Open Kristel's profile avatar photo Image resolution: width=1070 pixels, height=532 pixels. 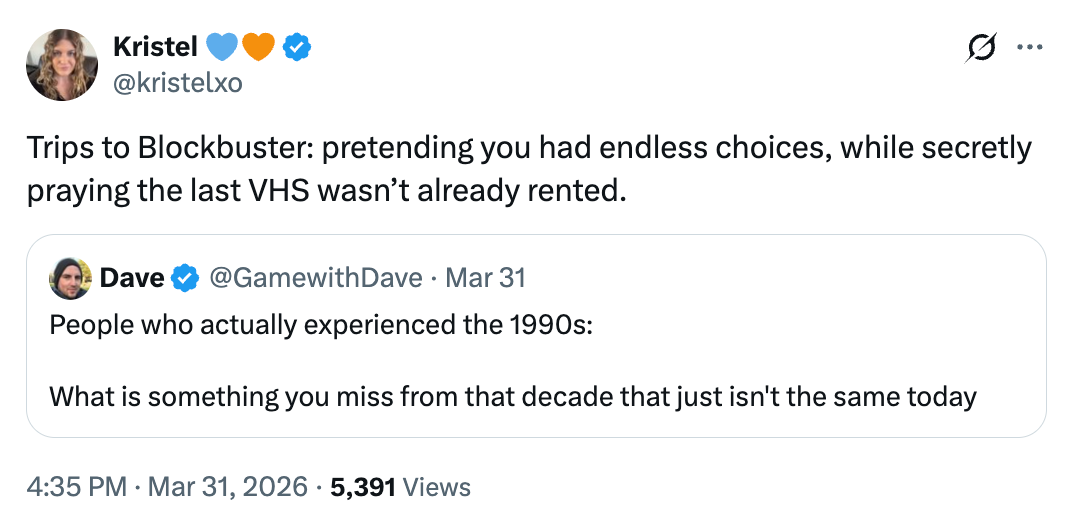tap(62, 65)
